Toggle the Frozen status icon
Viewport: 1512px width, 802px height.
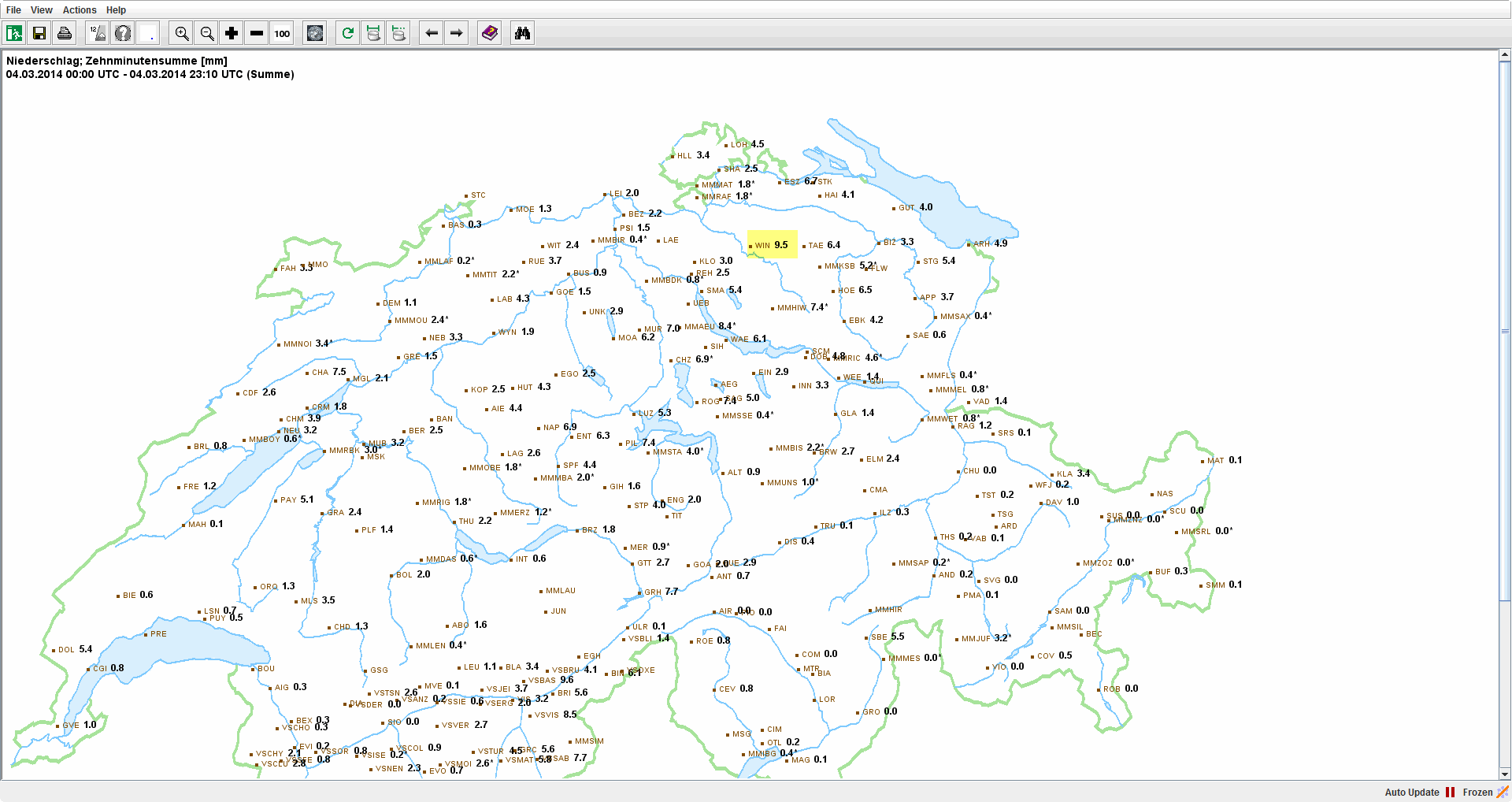[1503, 793]
